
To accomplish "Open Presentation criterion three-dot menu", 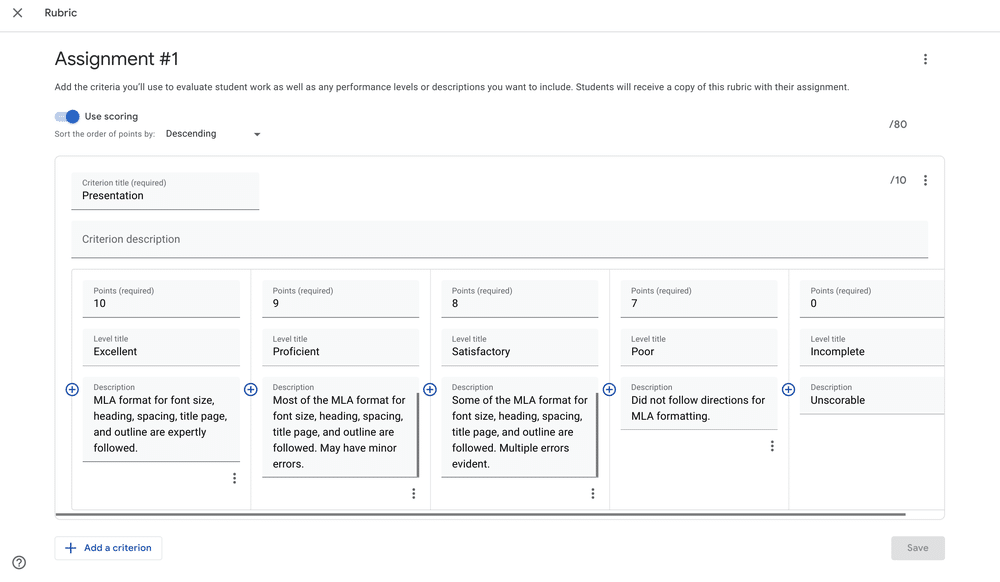I will pos(925,180).
